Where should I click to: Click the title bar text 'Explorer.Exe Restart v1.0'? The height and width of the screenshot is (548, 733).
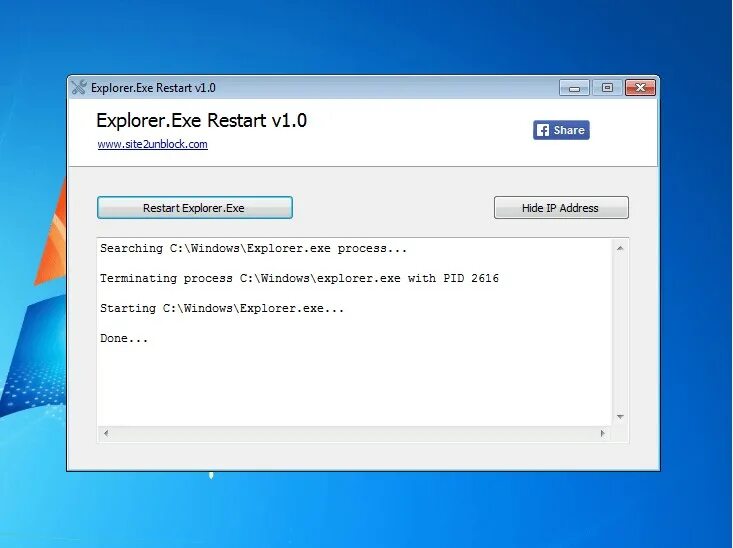tap(153, 88)
